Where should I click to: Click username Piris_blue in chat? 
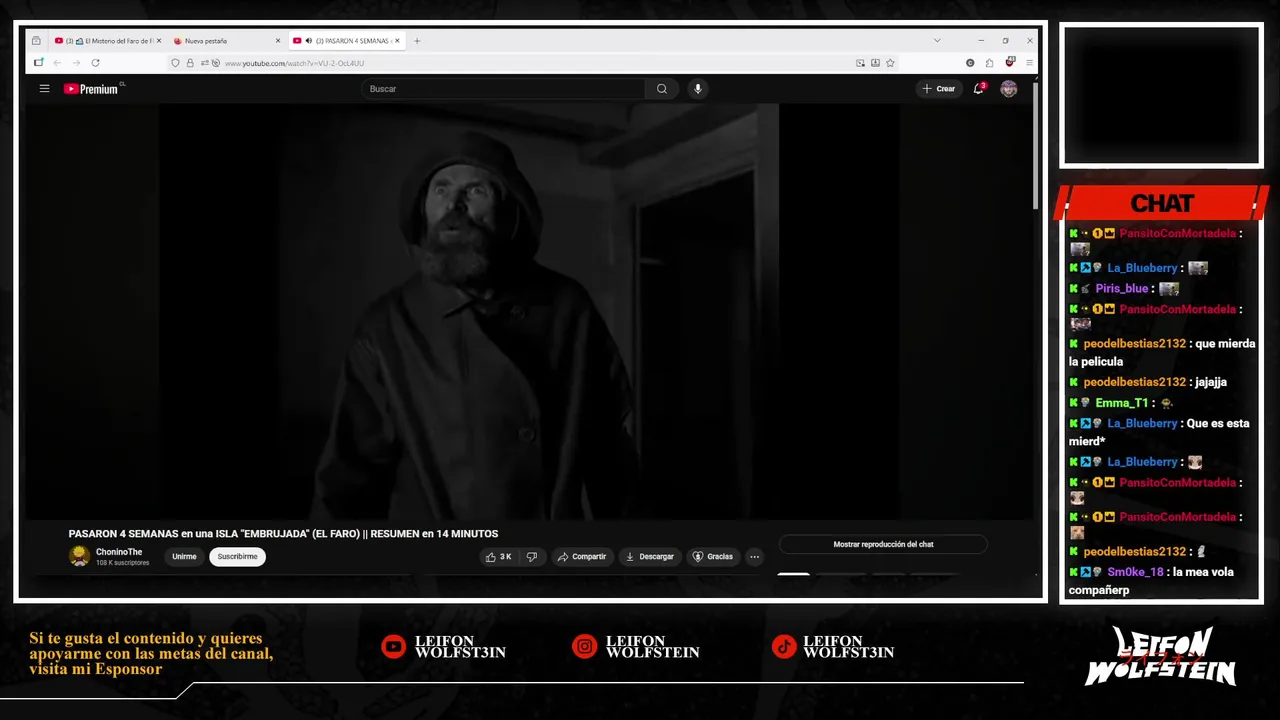1121,289
